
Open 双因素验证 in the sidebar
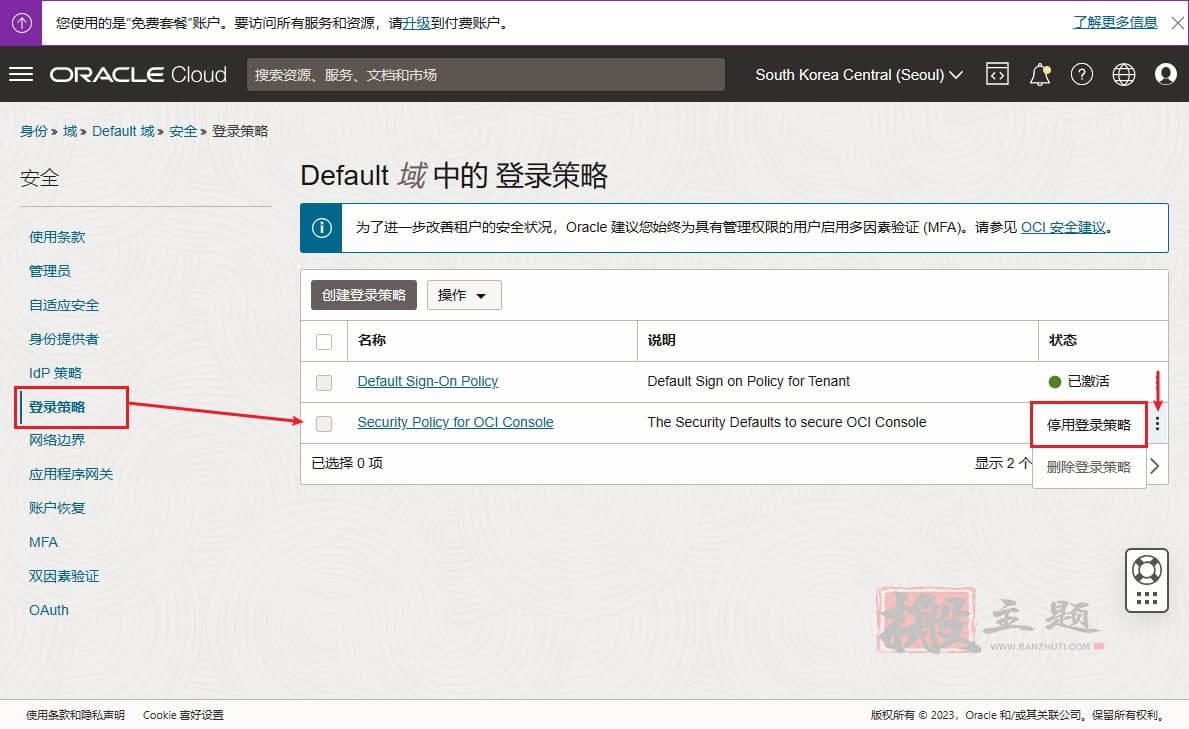[64, 576]
